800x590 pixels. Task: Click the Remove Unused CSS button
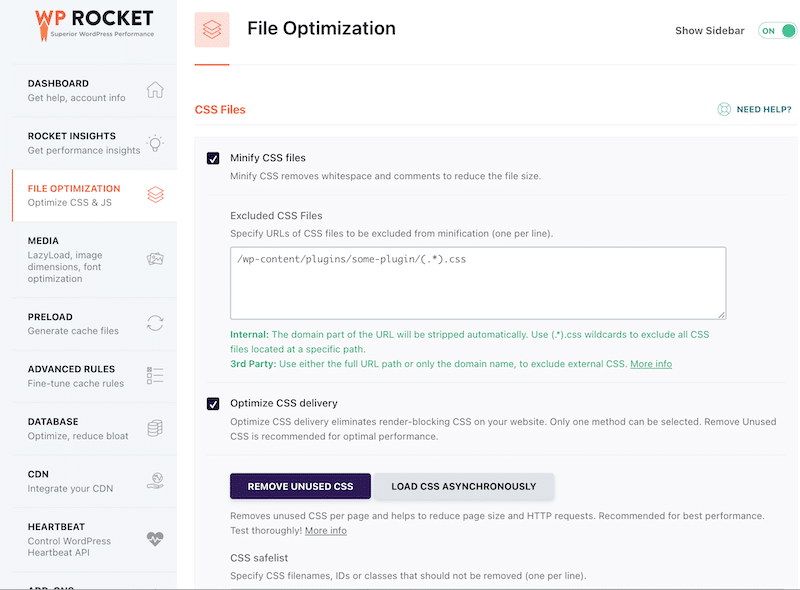pyautogui.click(x=300, y=486)
